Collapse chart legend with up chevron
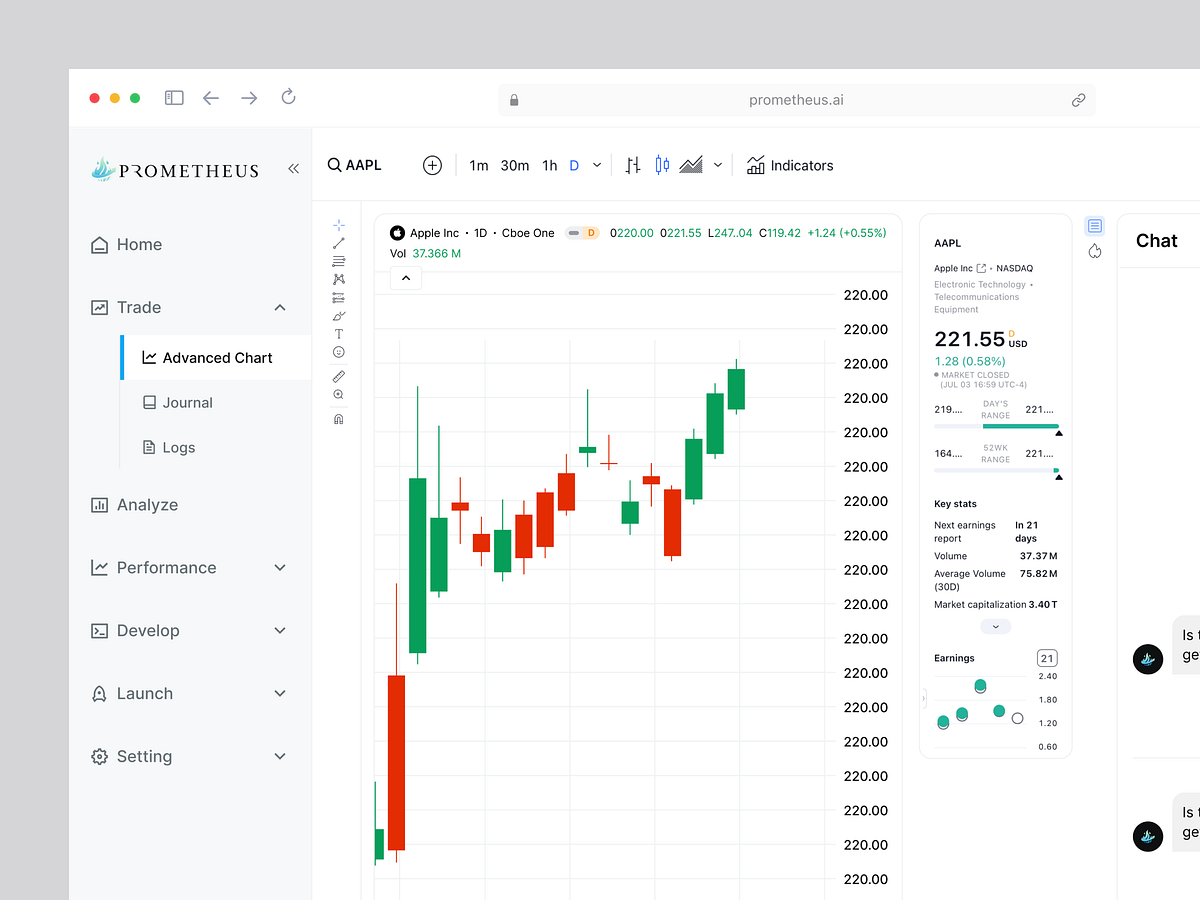1200x900 pixels. pyautogui.click(x=405, y=278)
